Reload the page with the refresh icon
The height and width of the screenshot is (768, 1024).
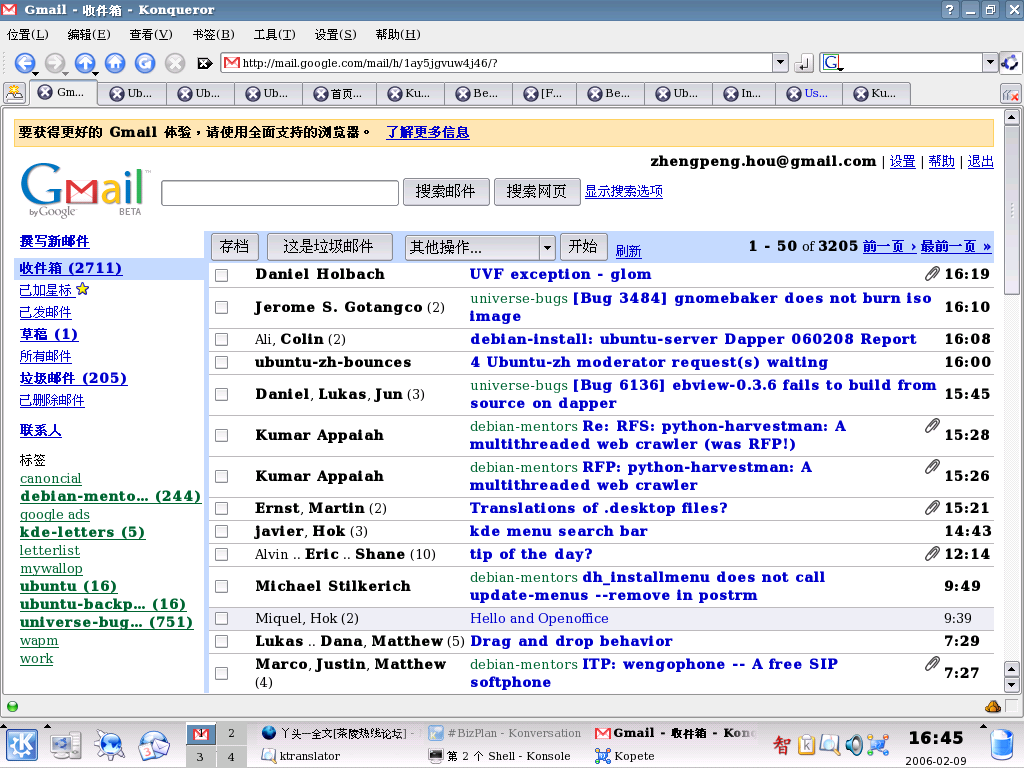[x=145, y=63]
